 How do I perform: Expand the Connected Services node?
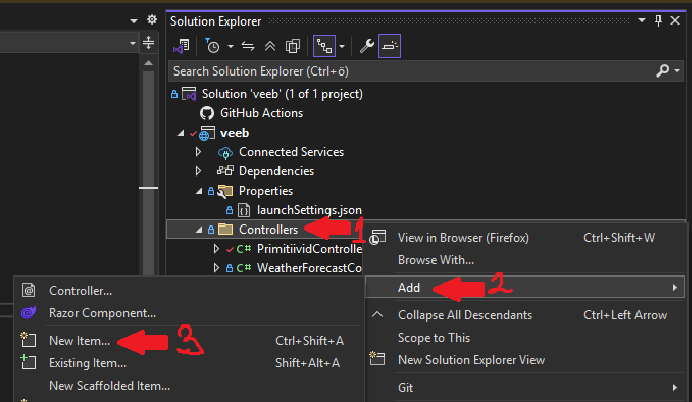(x=198, y=152)
